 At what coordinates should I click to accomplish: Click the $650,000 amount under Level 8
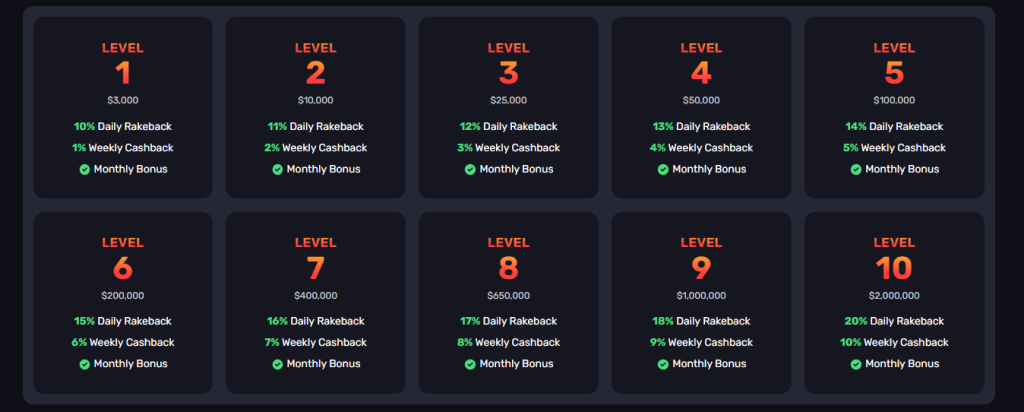(x=509, y=296)
